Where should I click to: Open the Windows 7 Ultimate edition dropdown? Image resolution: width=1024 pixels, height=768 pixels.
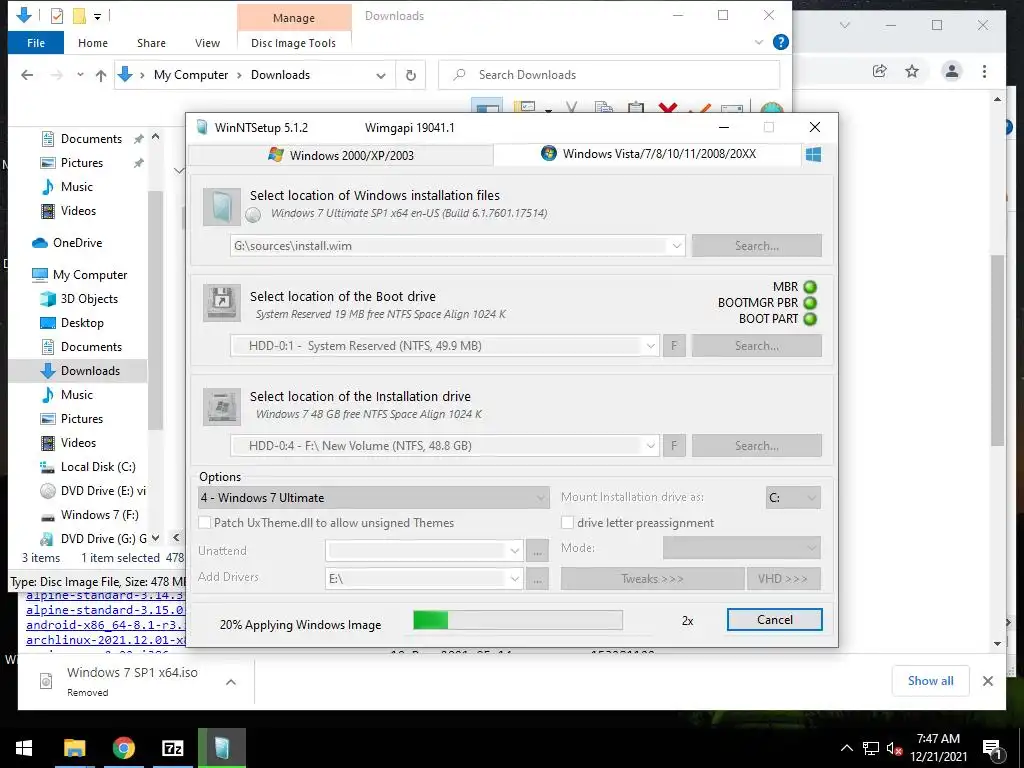click(373, 498)
